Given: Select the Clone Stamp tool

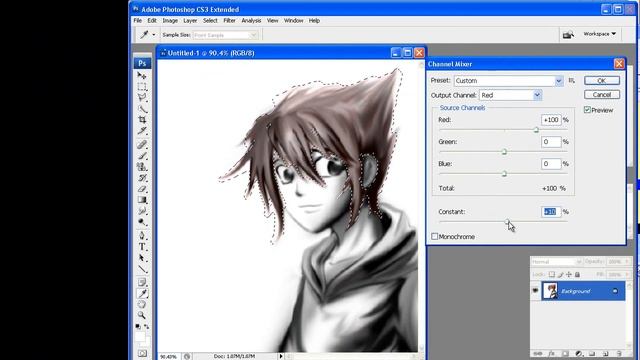Looking at the screenshot, I should pyautogui.click(x=142, y=167).
